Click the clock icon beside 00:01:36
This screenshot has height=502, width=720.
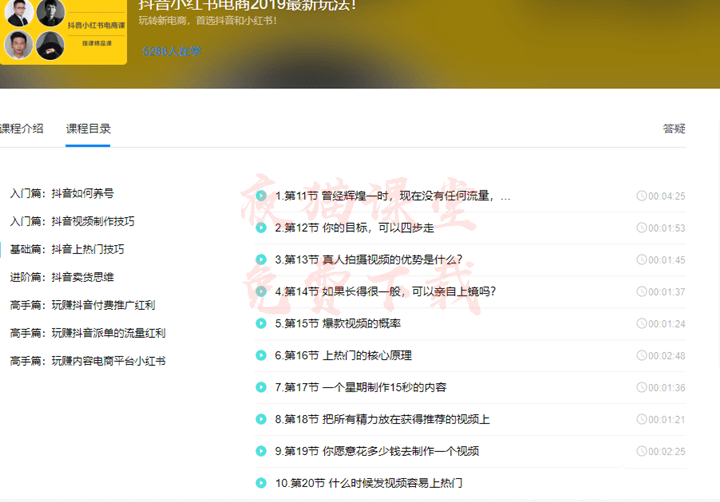pyautogui.click(x=641, y=387)
